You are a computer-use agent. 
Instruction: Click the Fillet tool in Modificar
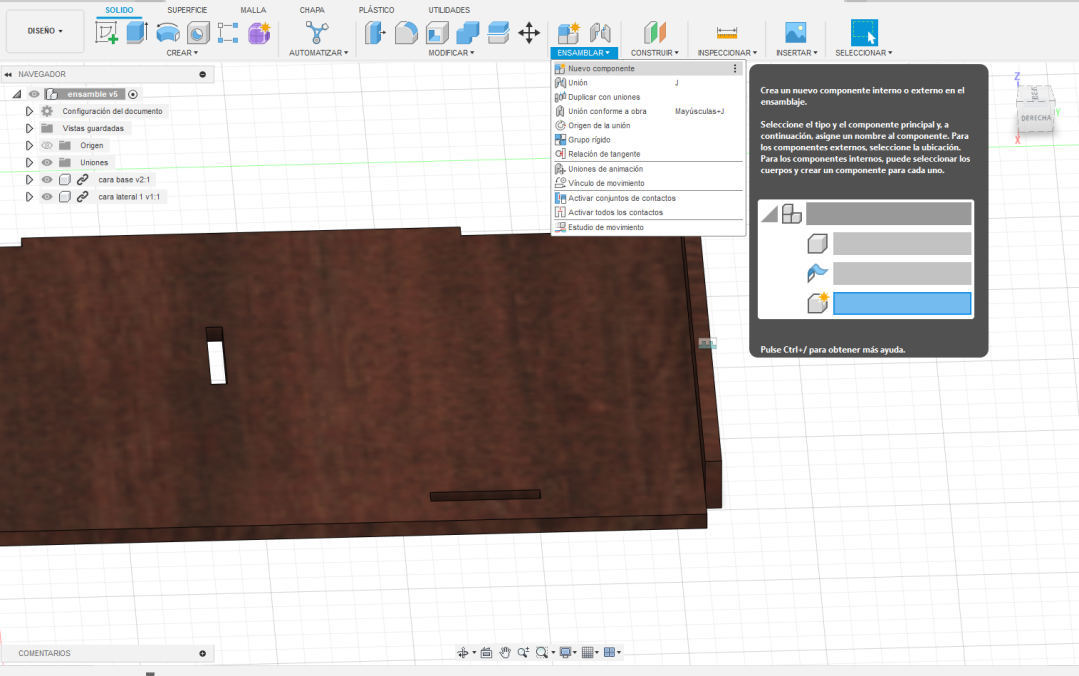coord(406,33)
